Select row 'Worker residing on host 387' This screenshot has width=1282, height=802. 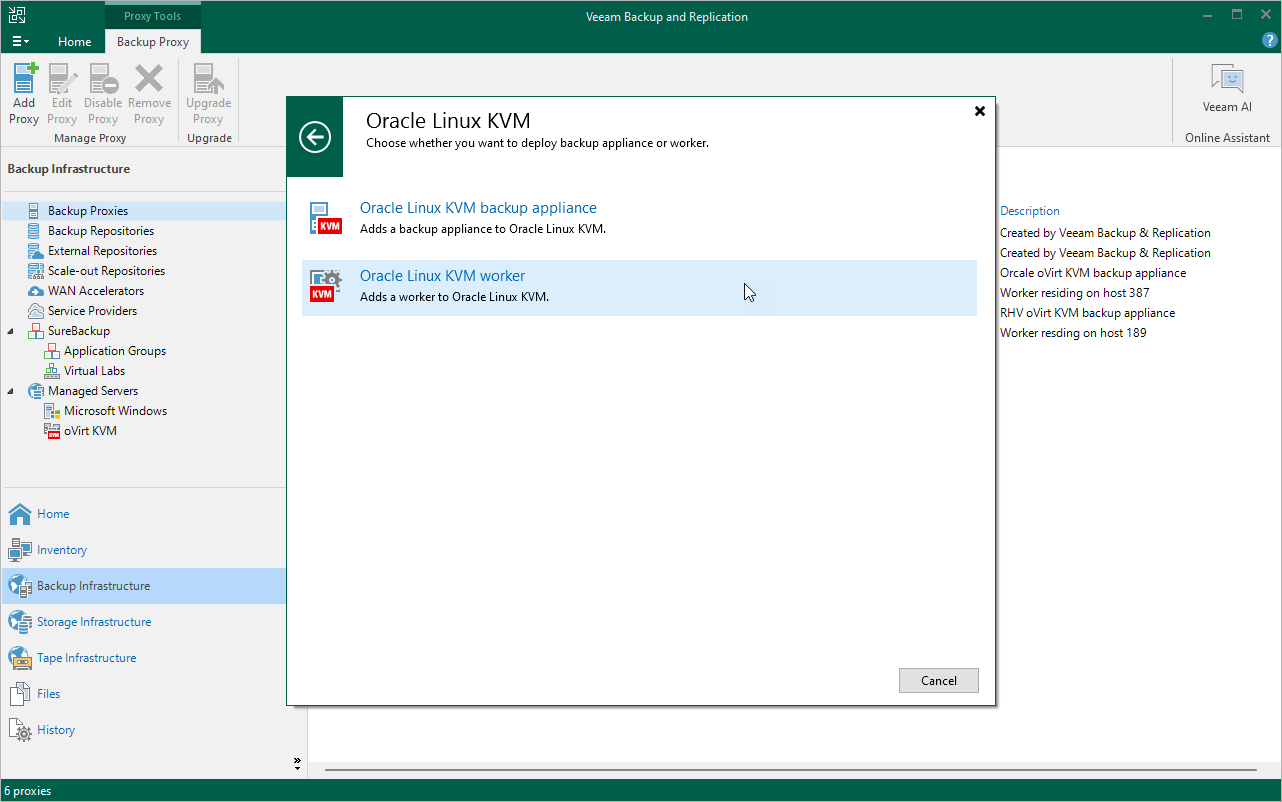(1075, 293)
